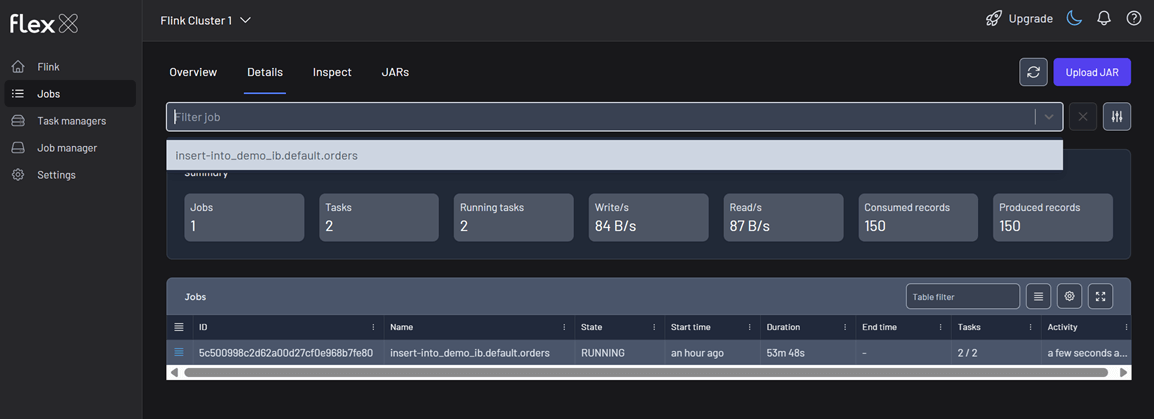Switch to the Overview tab
1154x419 pixels.
click(193, 72)
